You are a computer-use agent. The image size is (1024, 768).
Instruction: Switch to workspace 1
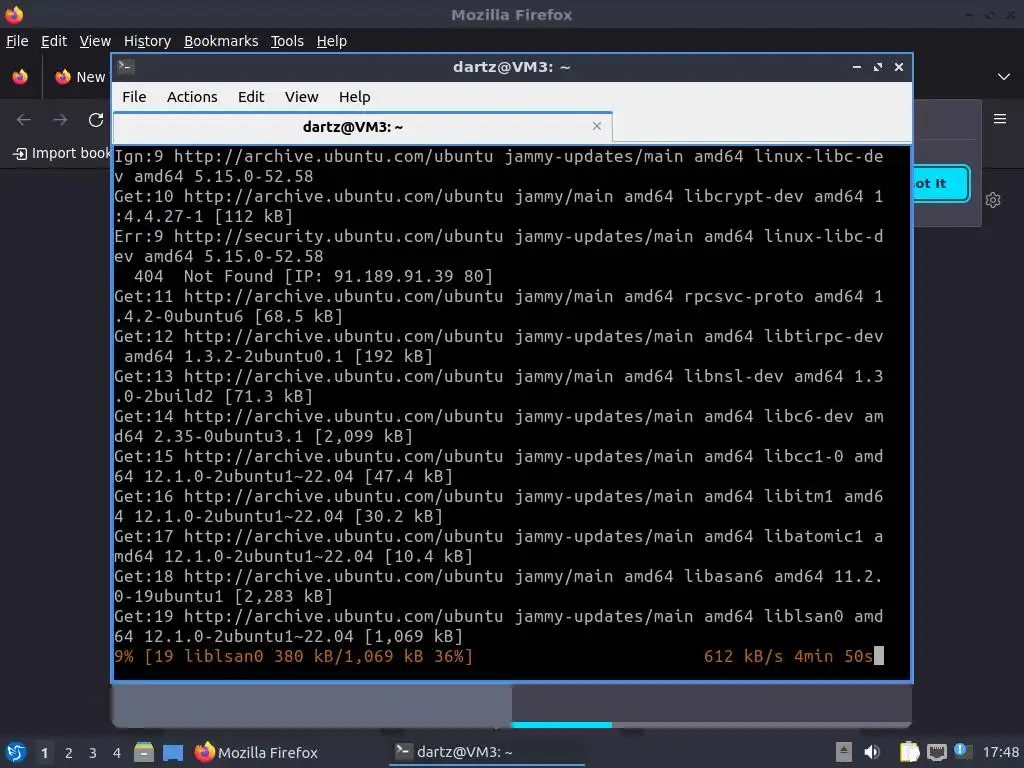coord(44,753)
